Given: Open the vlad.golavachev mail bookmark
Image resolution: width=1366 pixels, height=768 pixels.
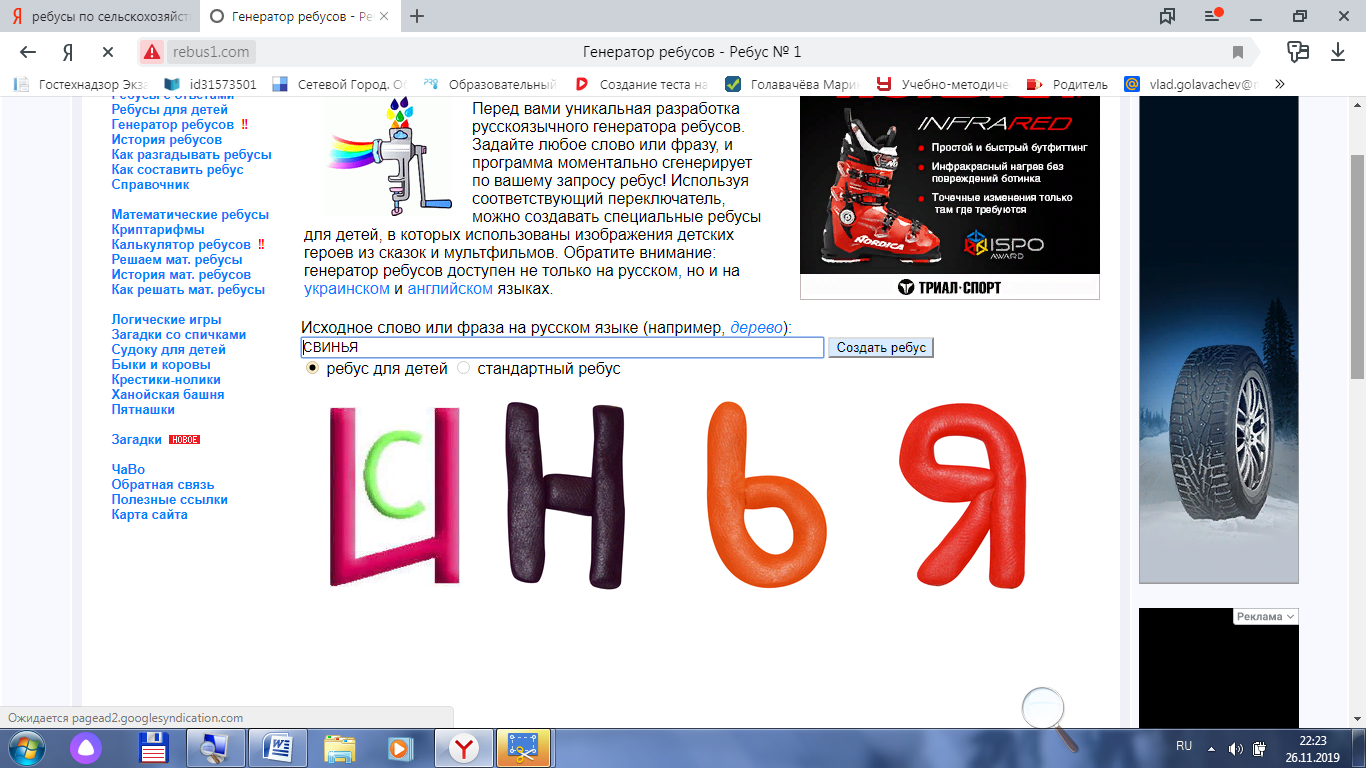Looking at the screenshot, I should [x=1192, y=84].
